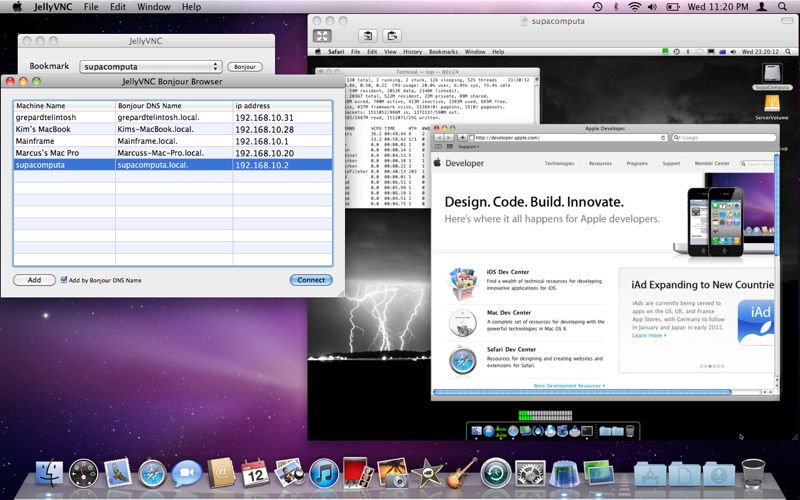The width and height of the screenshot is (800, 500).
Task: Click the URL field showing developer.apple.com
Action: pos(568,137)
